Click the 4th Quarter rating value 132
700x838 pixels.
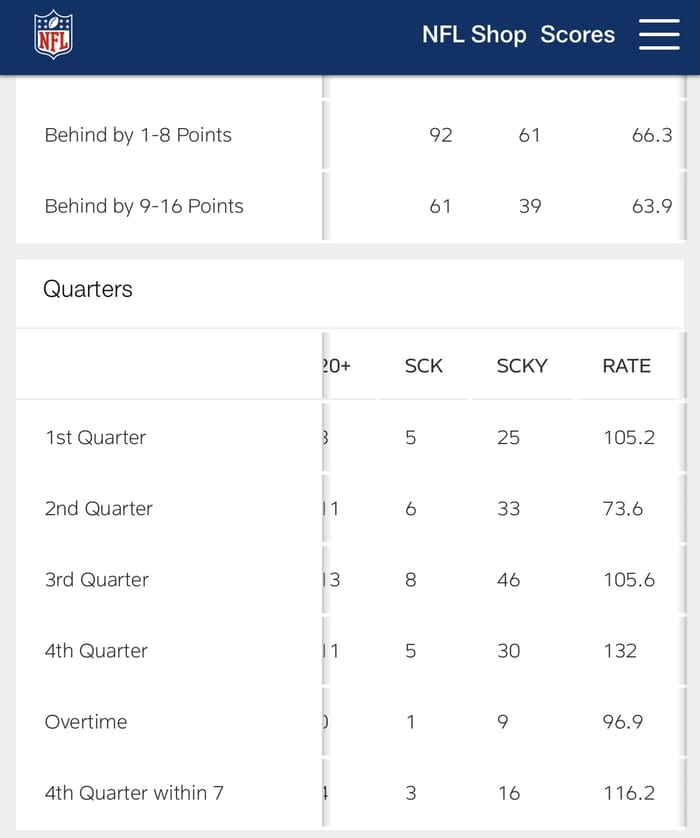click(620, 651)
